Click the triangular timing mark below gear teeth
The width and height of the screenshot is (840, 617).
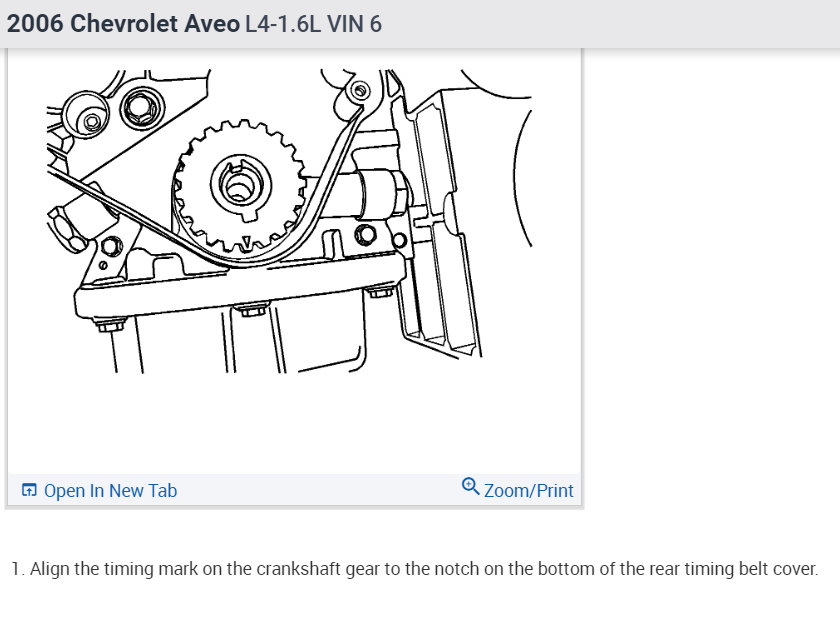pyautogui.click(x=245, y=243)
